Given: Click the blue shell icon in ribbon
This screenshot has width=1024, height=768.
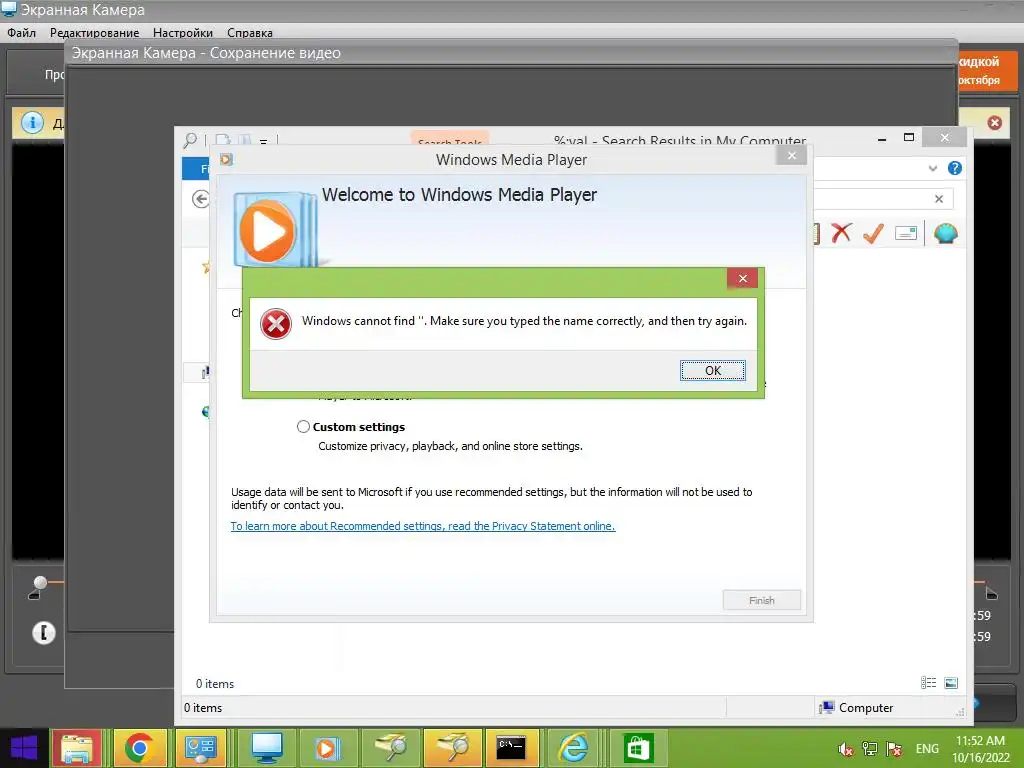Looking at the screenshot, I should click(x=946, y=232).
